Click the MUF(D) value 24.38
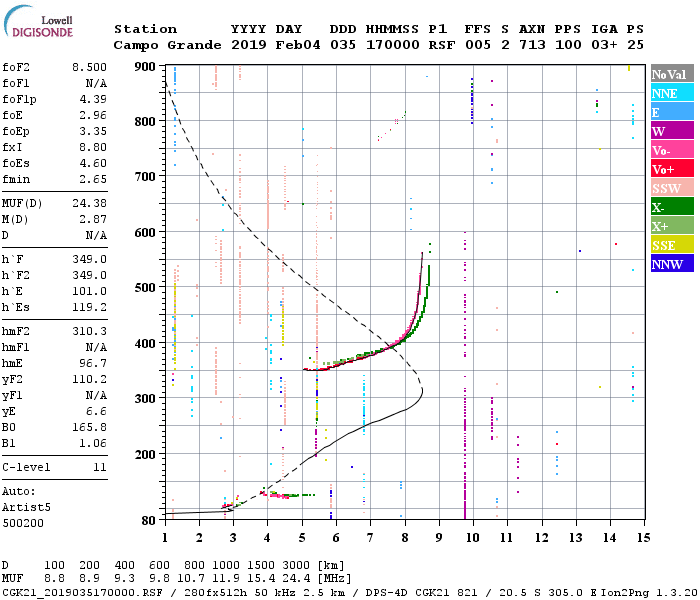 pos(89,203)
